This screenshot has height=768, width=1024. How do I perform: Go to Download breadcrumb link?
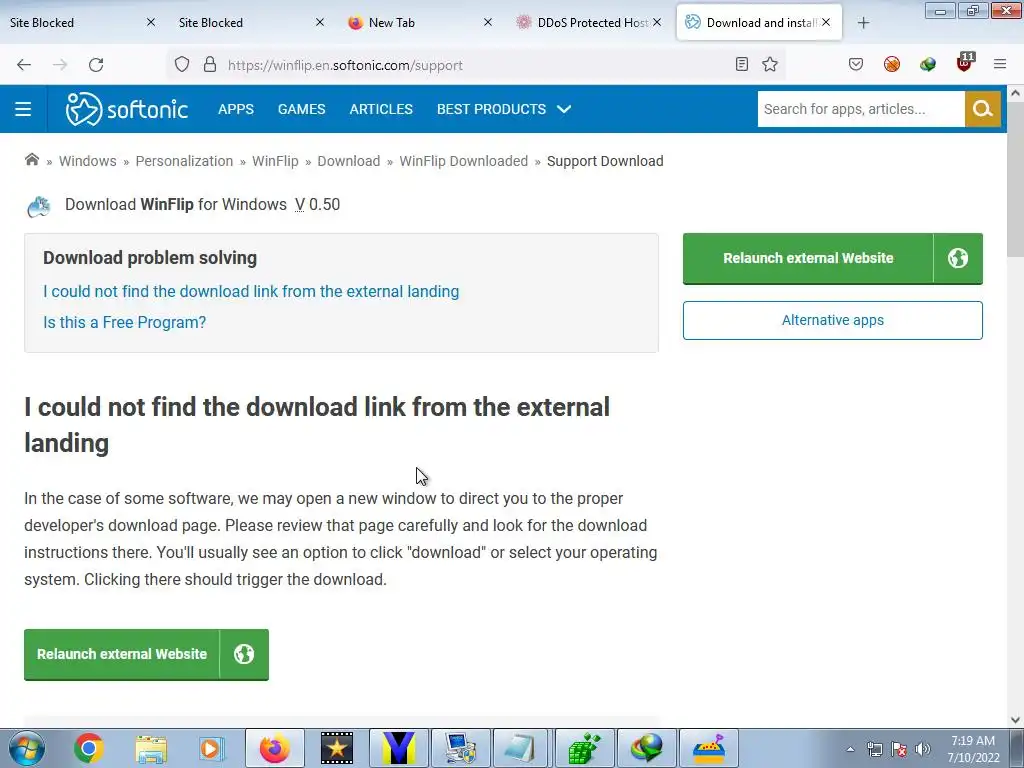349,161
